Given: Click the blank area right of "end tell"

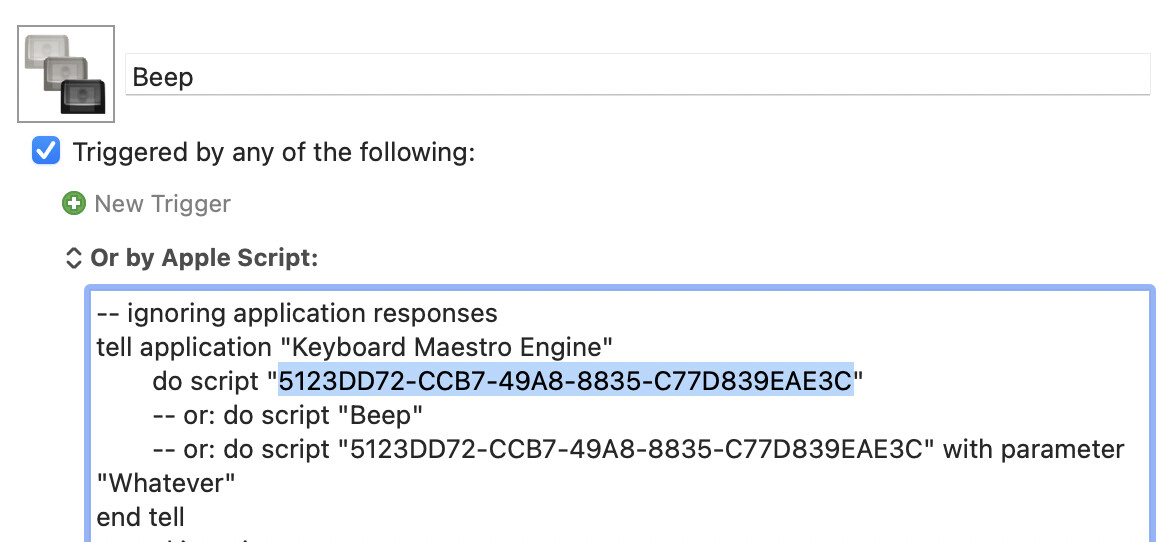Looking at the screenshot, I should click(x=600, y=517).
